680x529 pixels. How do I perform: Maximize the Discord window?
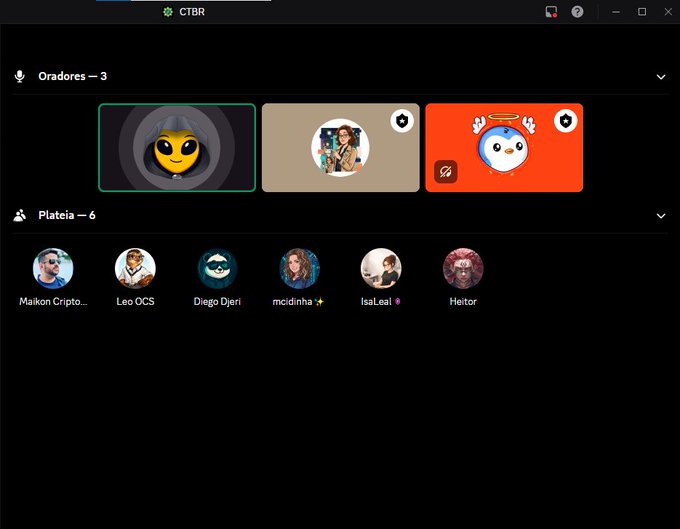(641, 12)
